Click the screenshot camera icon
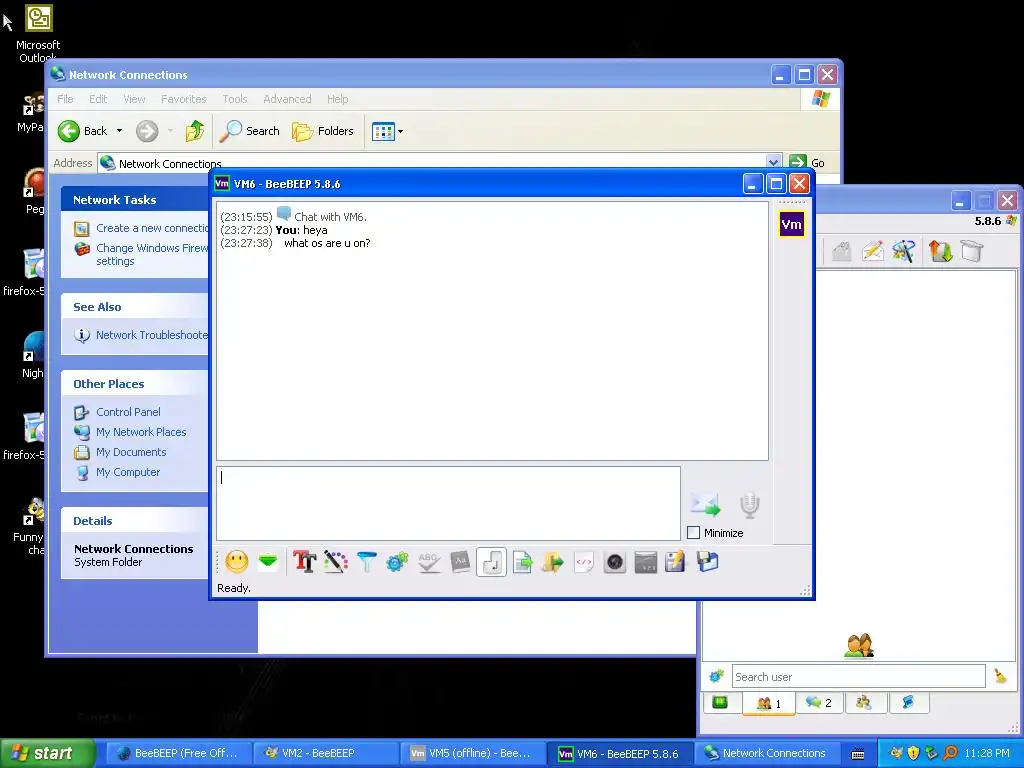Viewport: 1024px width, 768px height. [x=615, y=562]
